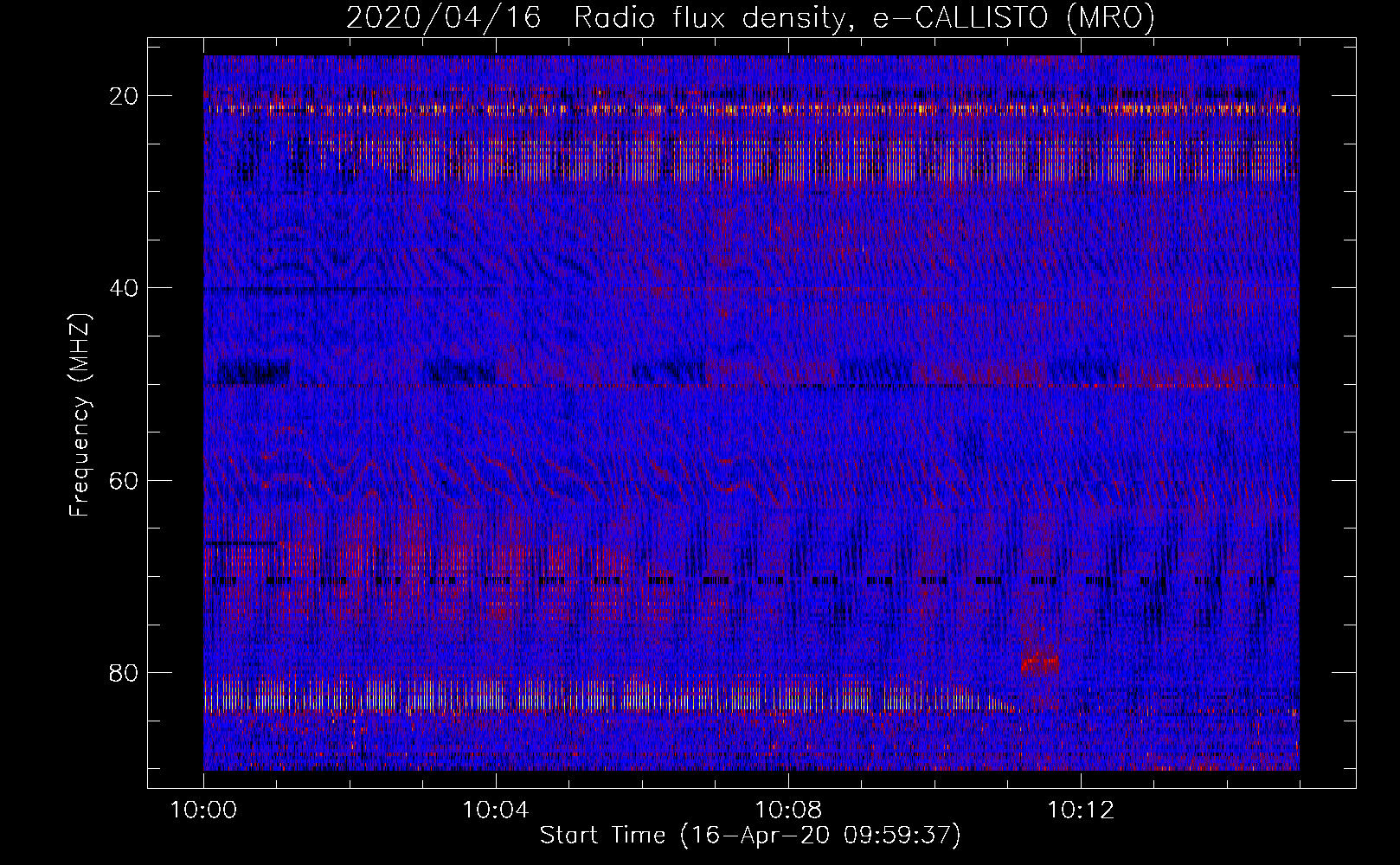Click the 10:04 time tick label
Screen dimensions: 1400x865
point(496,811)
